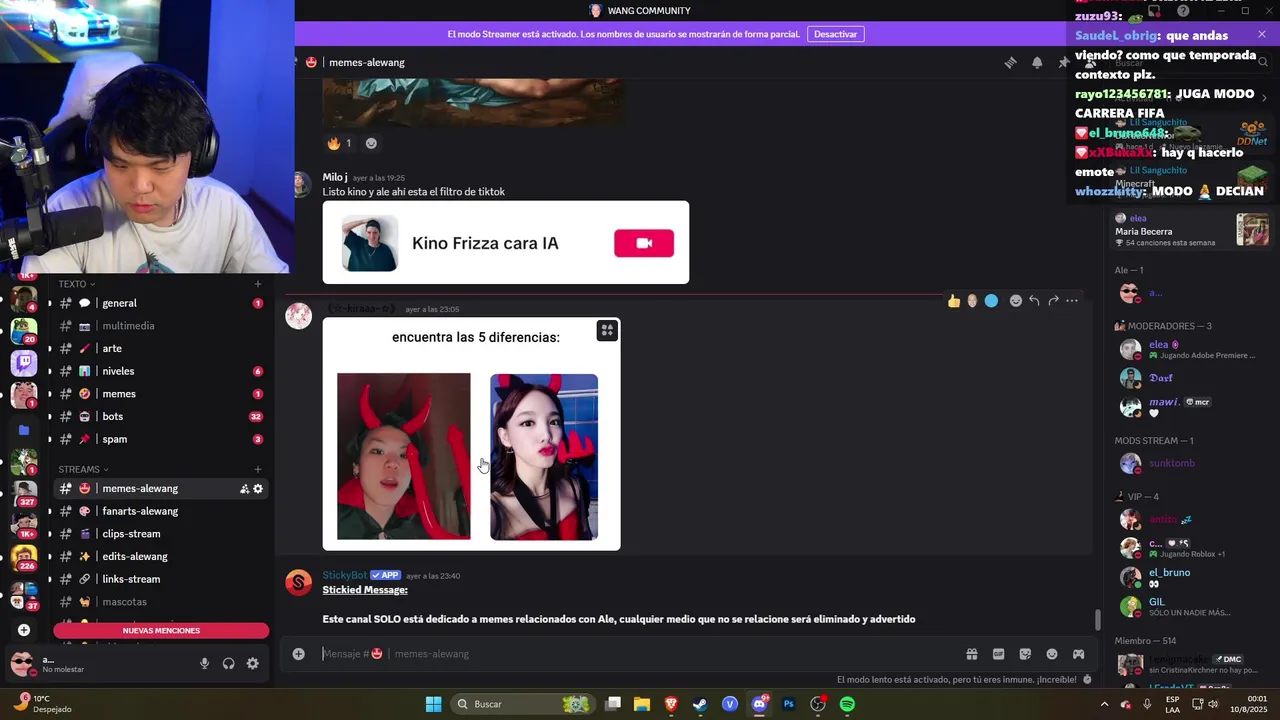Toggle the fire reaction with count 1

coord(339,143)
